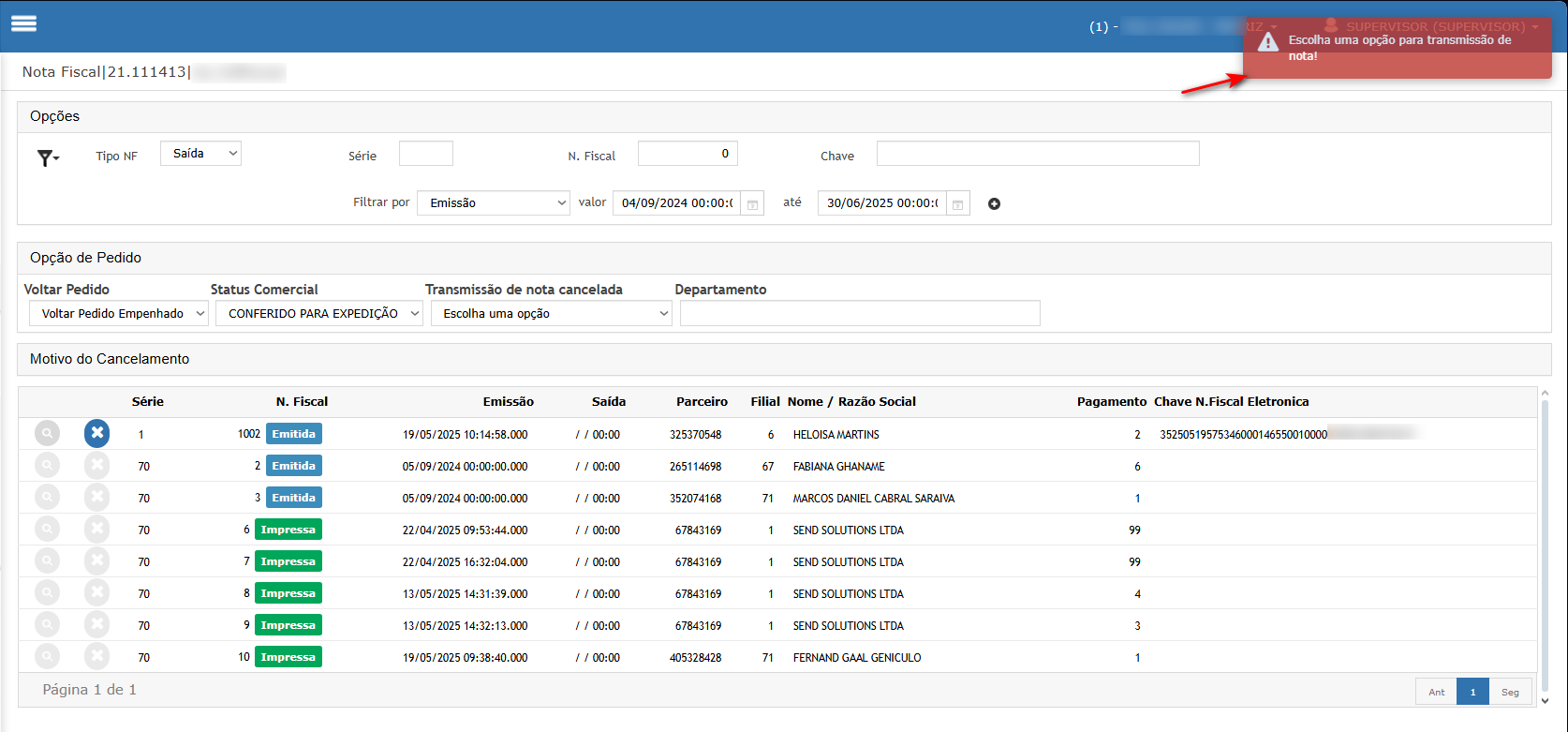Screen dimensions: 1568x732
Task: Cancel note 1002 with blue X icon
Action: click(96, 433)
